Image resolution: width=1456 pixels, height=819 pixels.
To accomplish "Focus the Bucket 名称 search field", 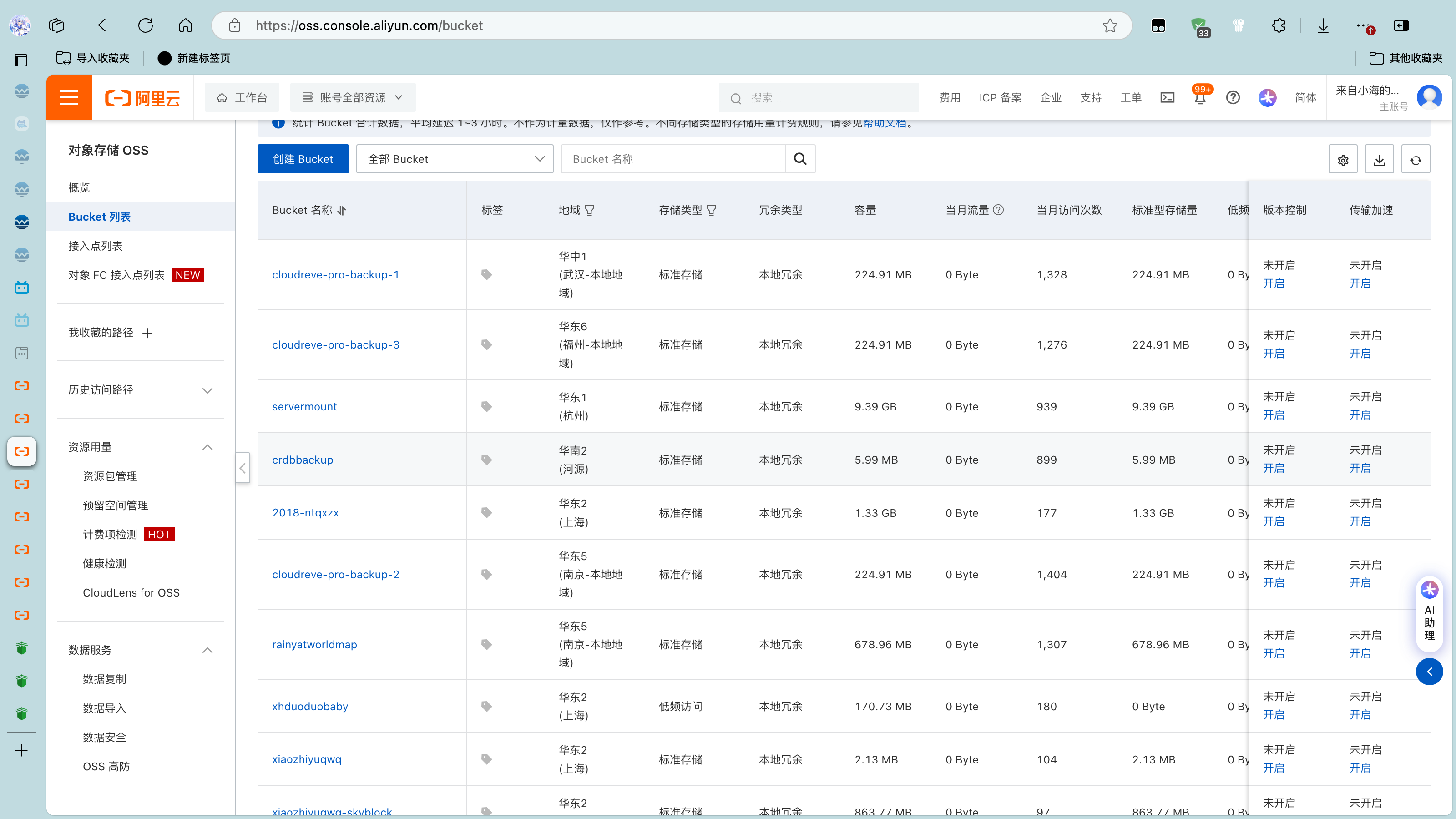I will [x=672, y=159].
